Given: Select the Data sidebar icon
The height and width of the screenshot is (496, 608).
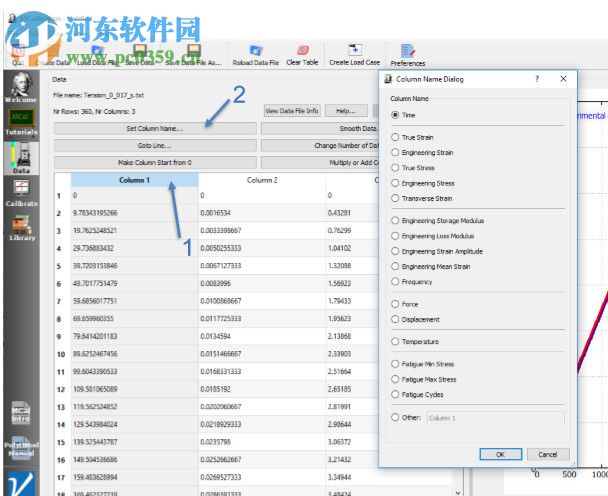Looking at the screenshot, I should pyautogui.click(x=21, y=158).
